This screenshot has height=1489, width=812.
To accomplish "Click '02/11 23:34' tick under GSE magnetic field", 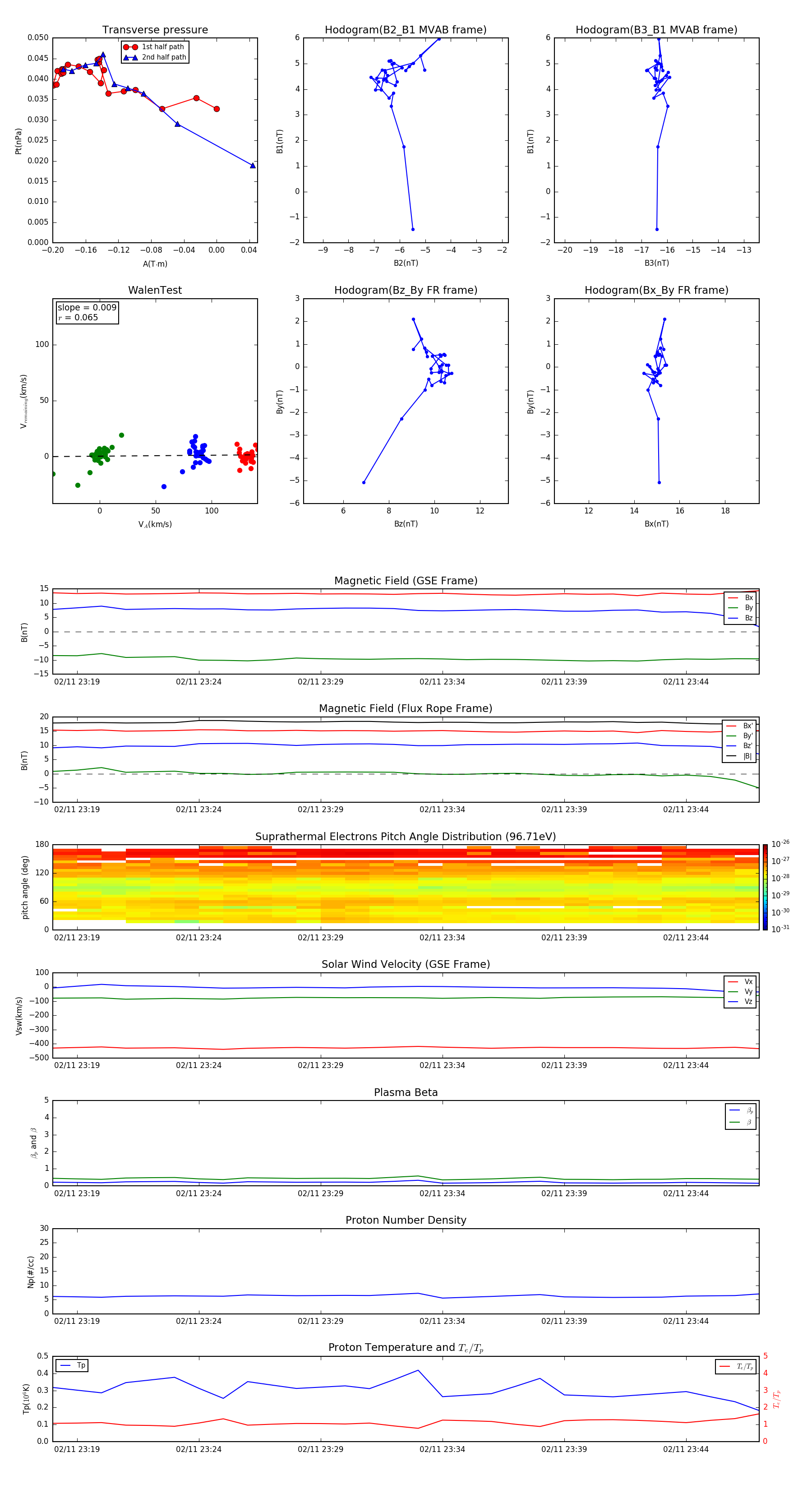I will (x=442, y=682).
